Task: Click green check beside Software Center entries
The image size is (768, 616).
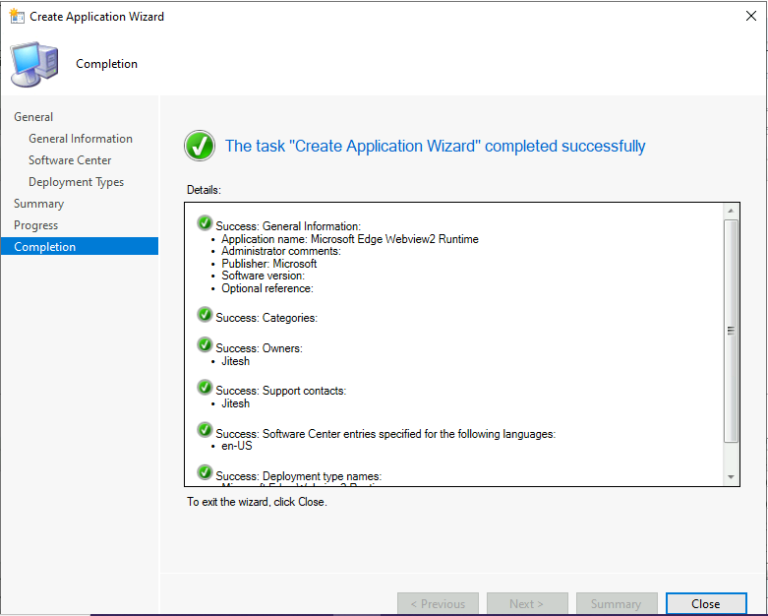Action: click(x=205, y=431)
